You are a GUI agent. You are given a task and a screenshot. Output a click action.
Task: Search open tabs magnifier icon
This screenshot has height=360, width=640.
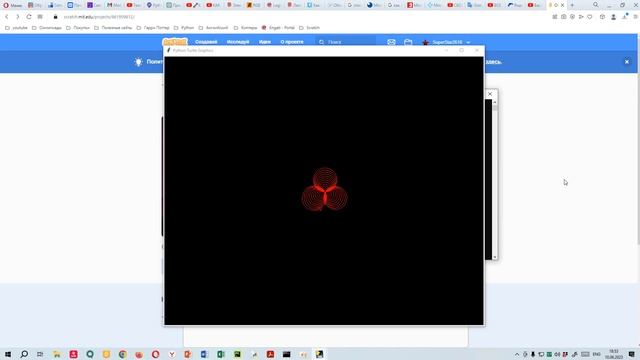click(x=596, y=5)
